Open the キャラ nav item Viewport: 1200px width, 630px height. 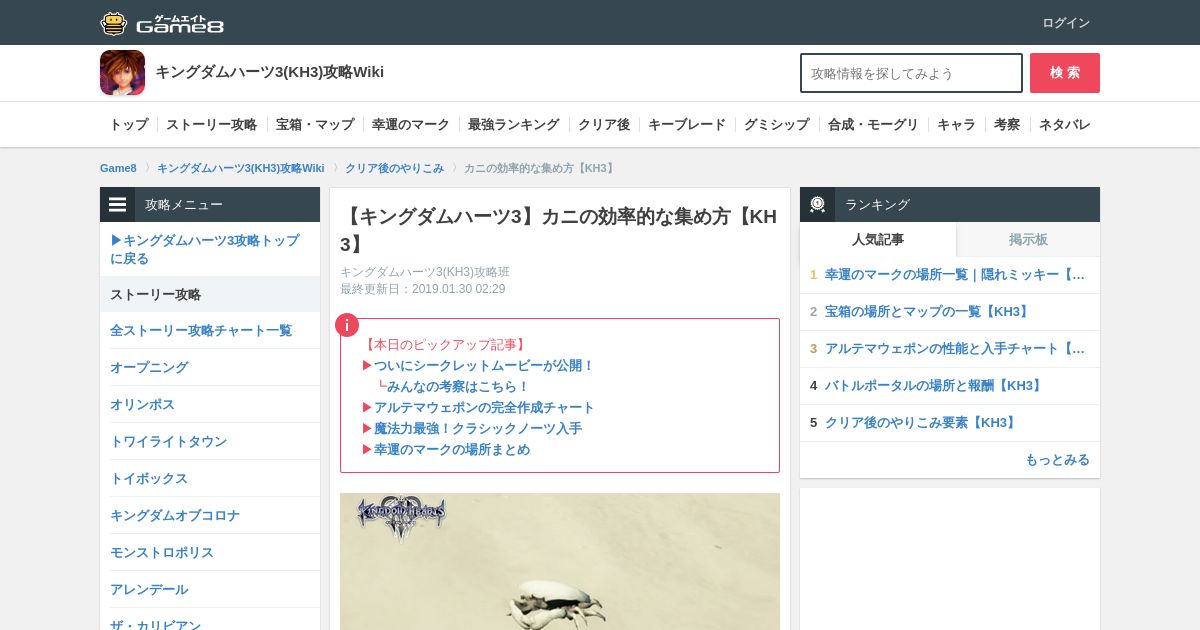point(956,125)
